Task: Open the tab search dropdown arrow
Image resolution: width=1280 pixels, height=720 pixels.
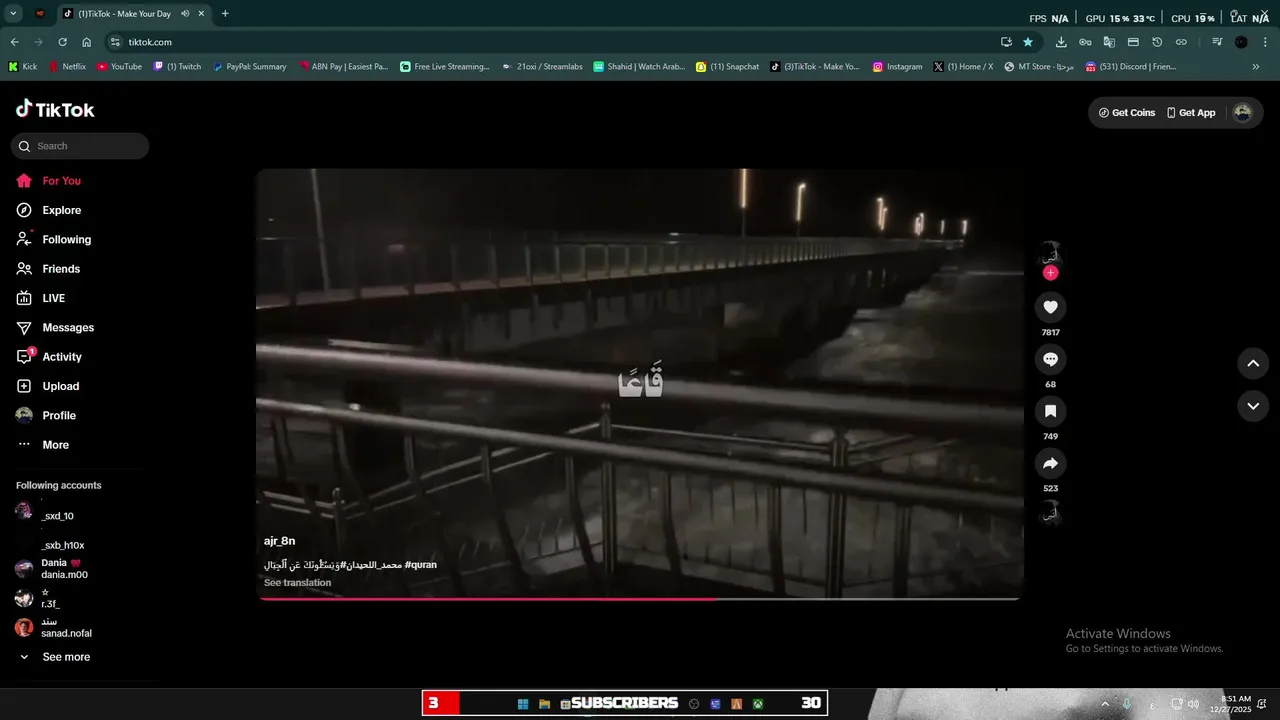Action: click(x=13, y=14)
